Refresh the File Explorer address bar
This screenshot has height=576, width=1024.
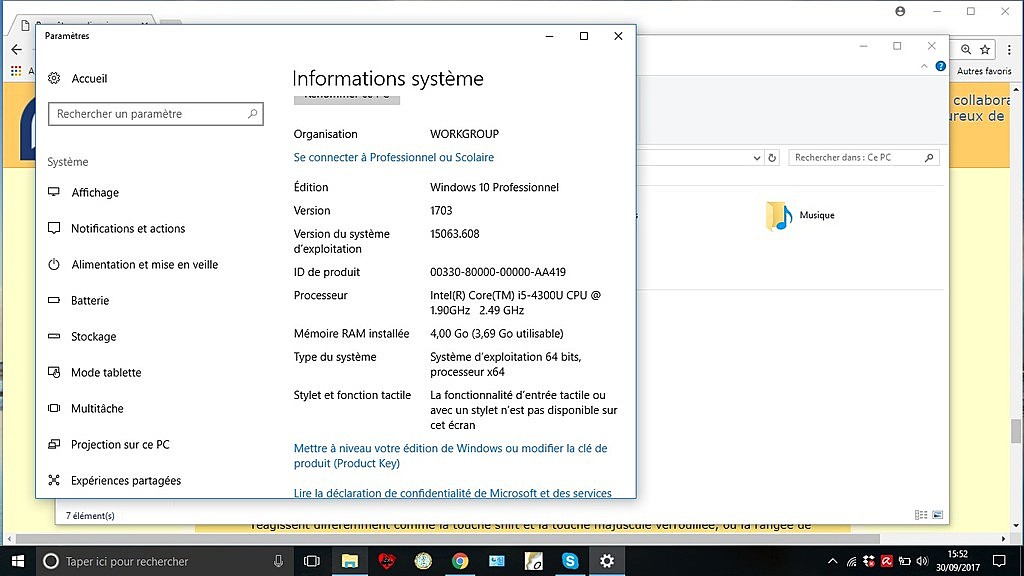pyautogui.click(x=772, y=157)
